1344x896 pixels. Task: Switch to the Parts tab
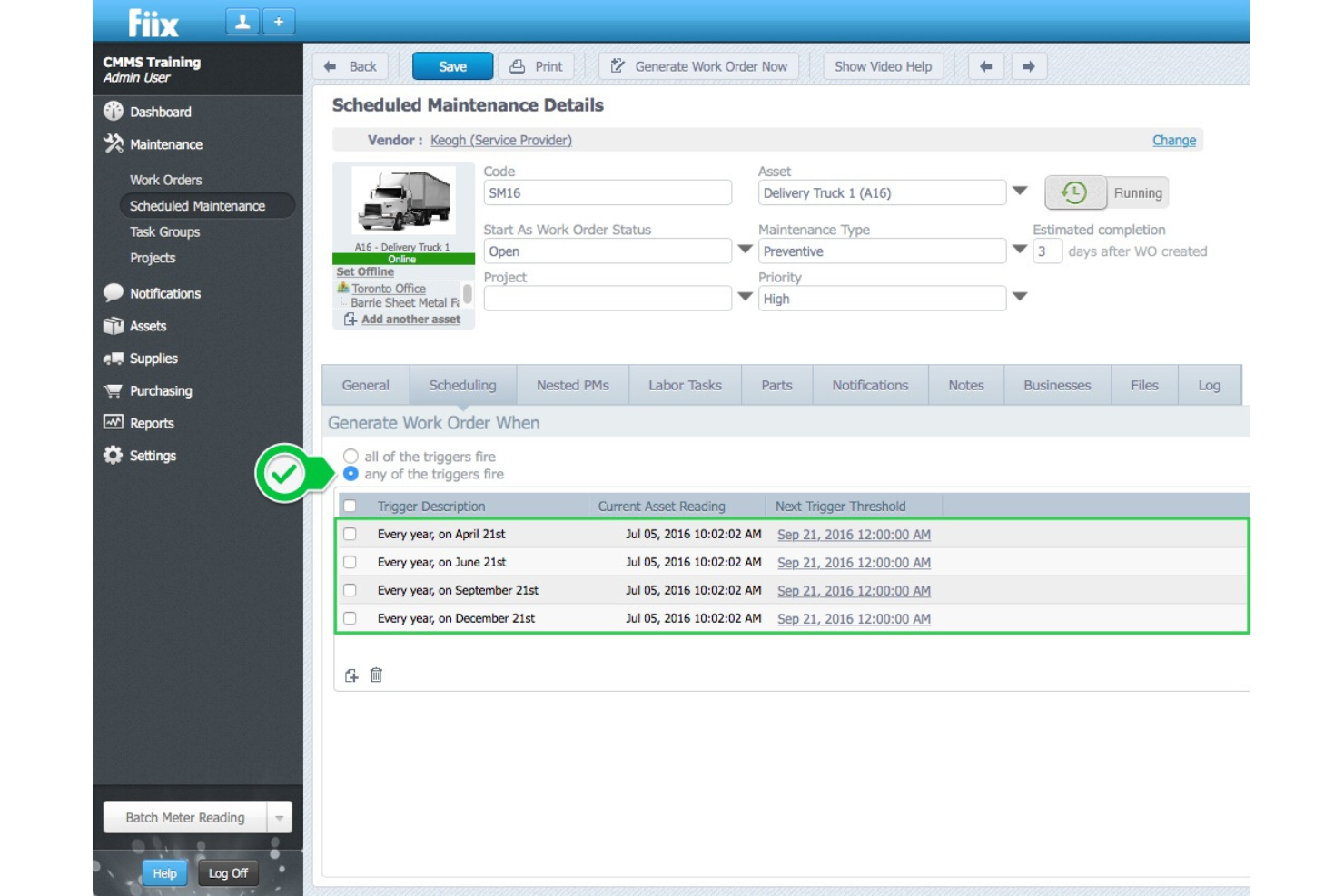776,385
